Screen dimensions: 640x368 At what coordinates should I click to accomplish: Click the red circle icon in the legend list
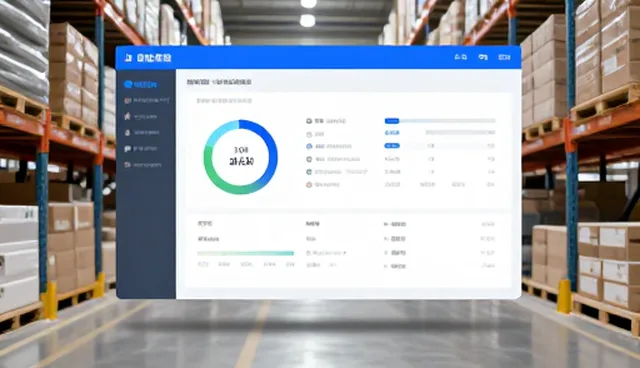click(x=309, y=185)
